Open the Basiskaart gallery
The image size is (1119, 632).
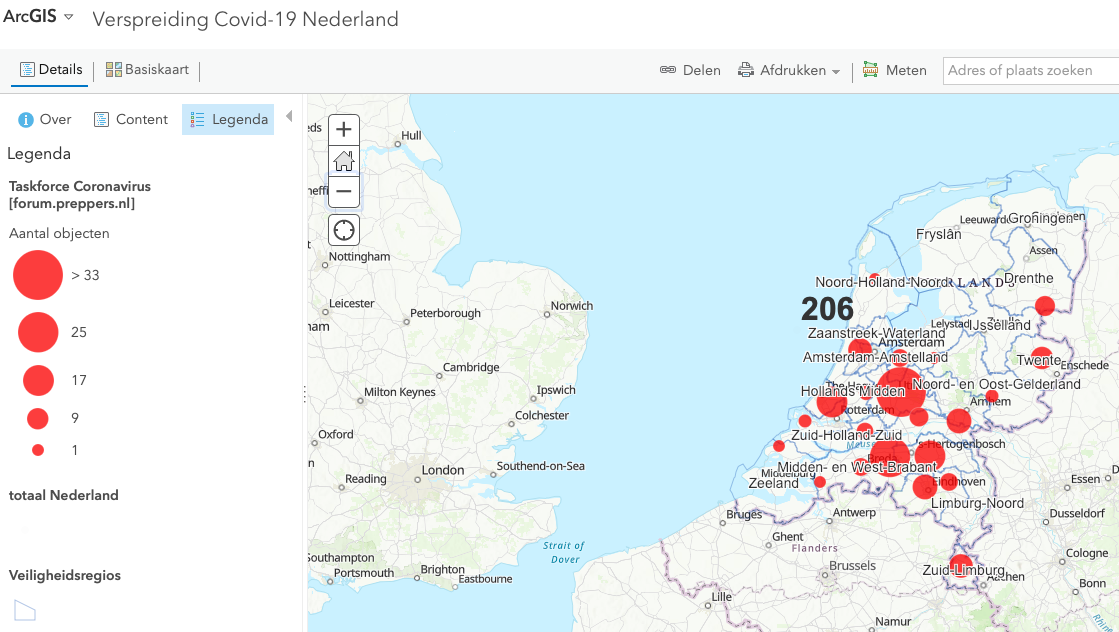click(x=147, y=70)
